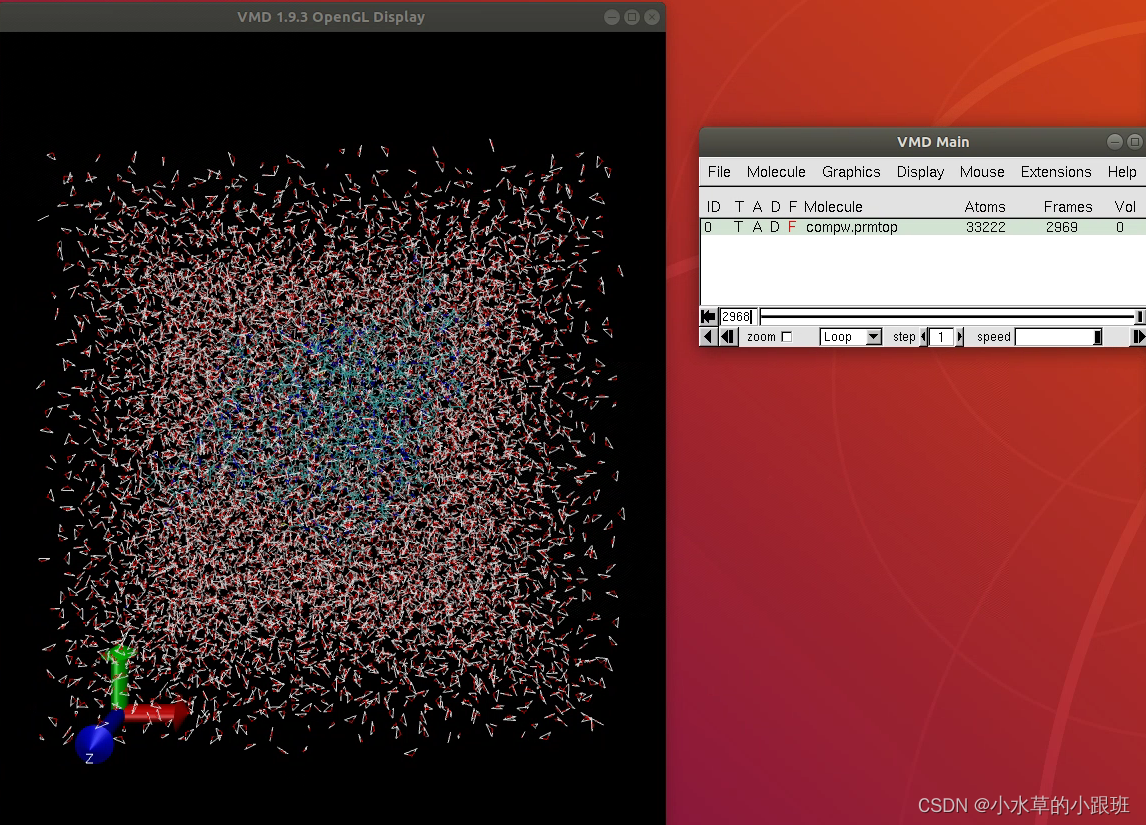This screenshot has width=1146, height=825.
Task: Toggle the Top (T) flag for compw.prmtop
Action: click(x=739, y=227)
